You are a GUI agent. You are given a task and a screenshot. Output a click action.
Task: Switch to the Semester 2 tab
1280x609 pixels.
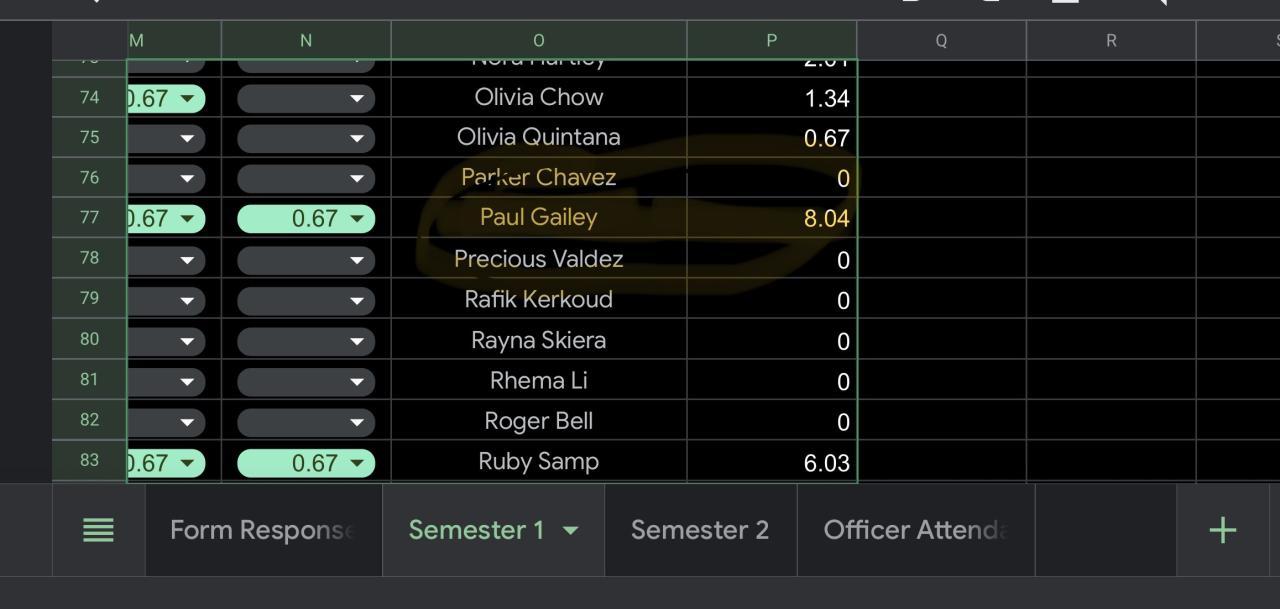click(699, 530)
